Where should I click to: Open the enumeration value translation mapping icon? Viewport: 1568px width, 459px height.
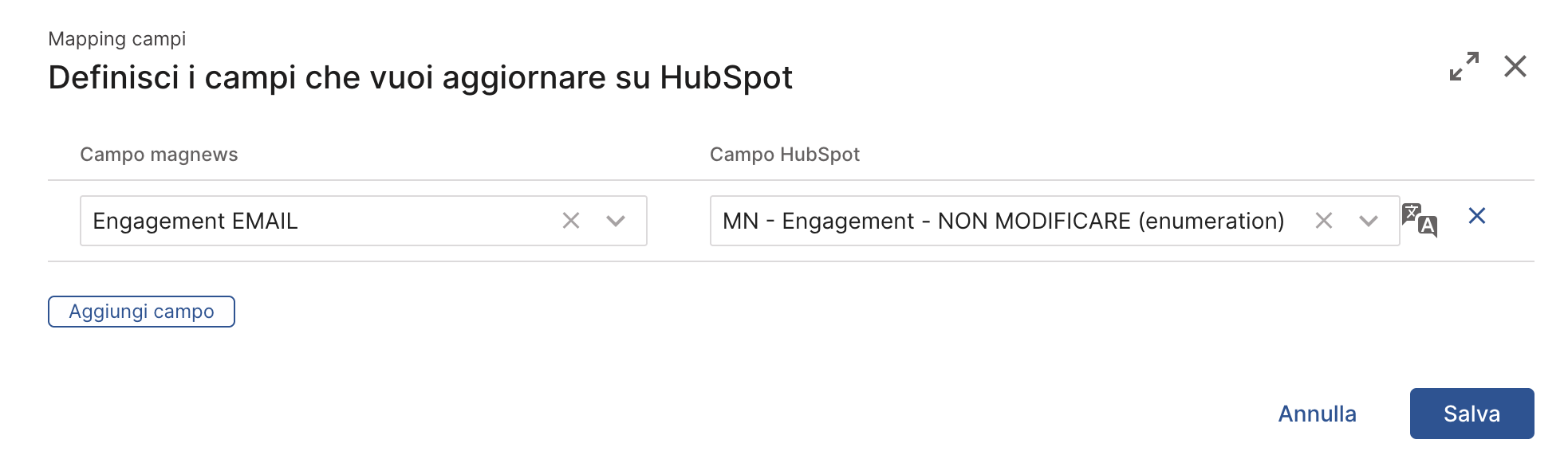(x=1420, y=221)
